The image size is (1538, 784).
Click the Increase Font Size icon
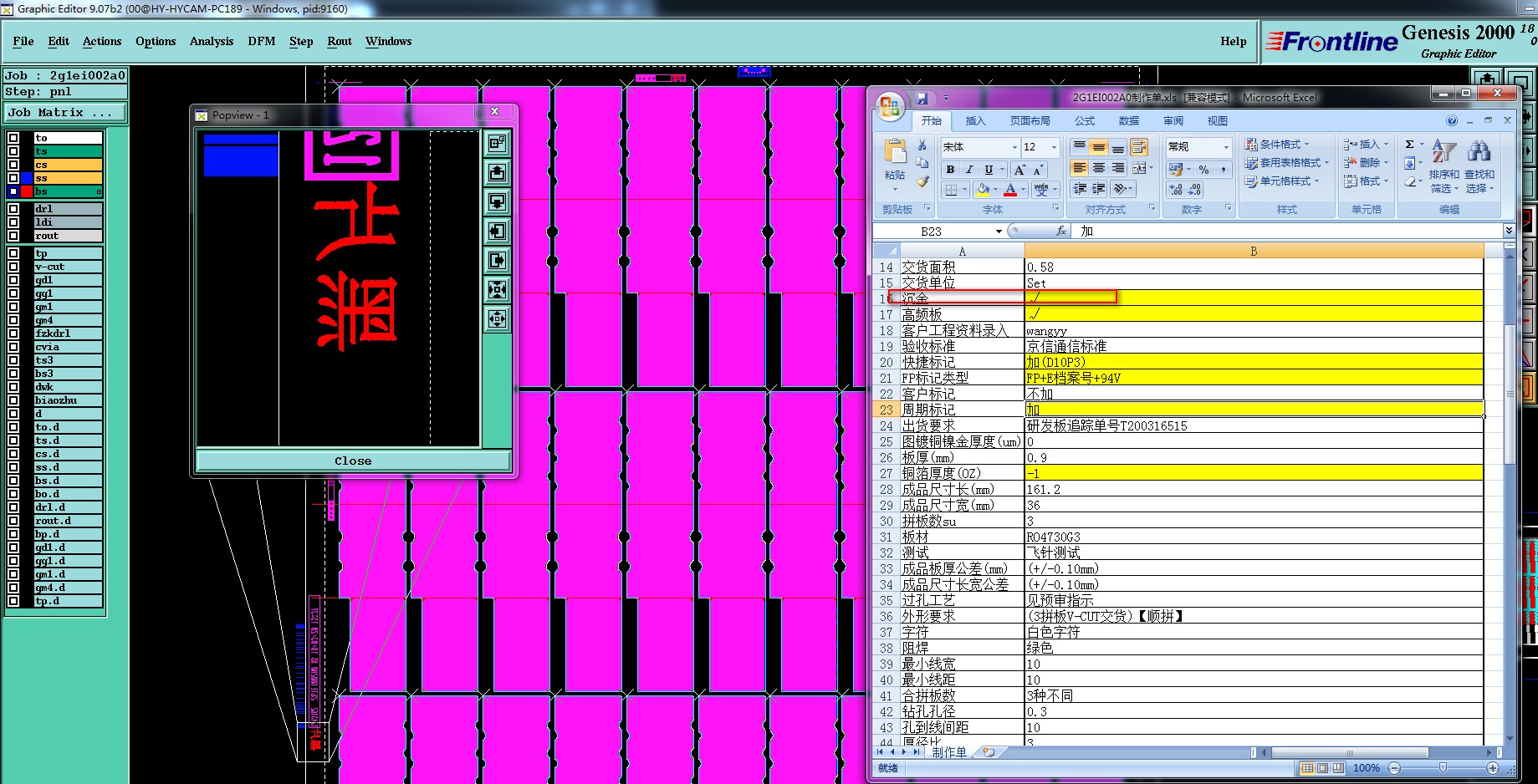coord(1020,170)
